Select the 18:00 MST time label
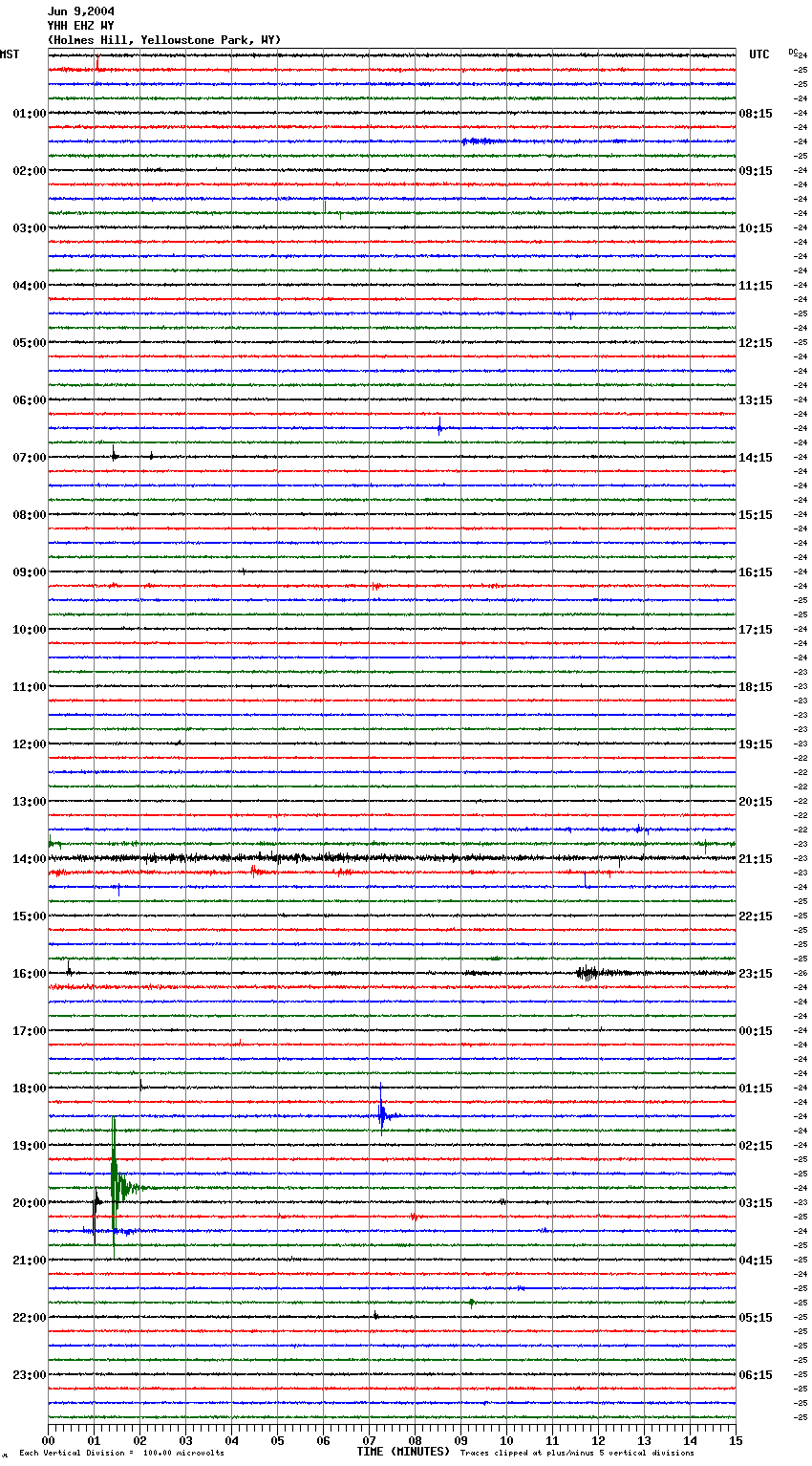The height and width of the screenshot is (1466, 812). (30, 1089)
